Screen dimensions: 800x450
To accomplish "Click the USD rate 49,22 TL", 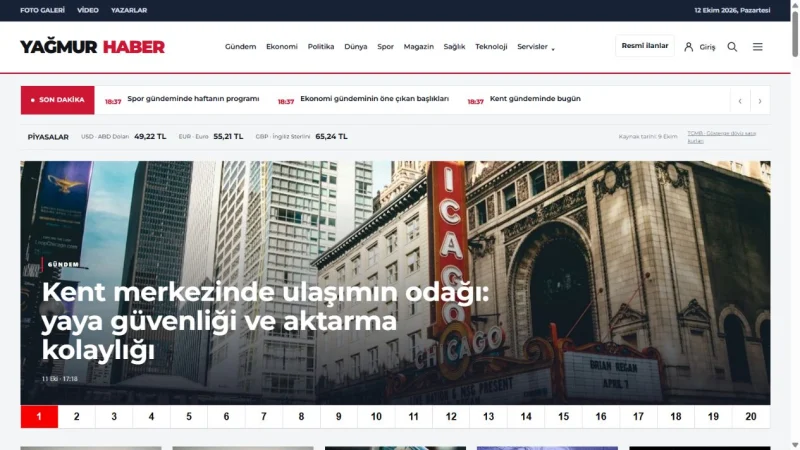I will click(150, 136).
